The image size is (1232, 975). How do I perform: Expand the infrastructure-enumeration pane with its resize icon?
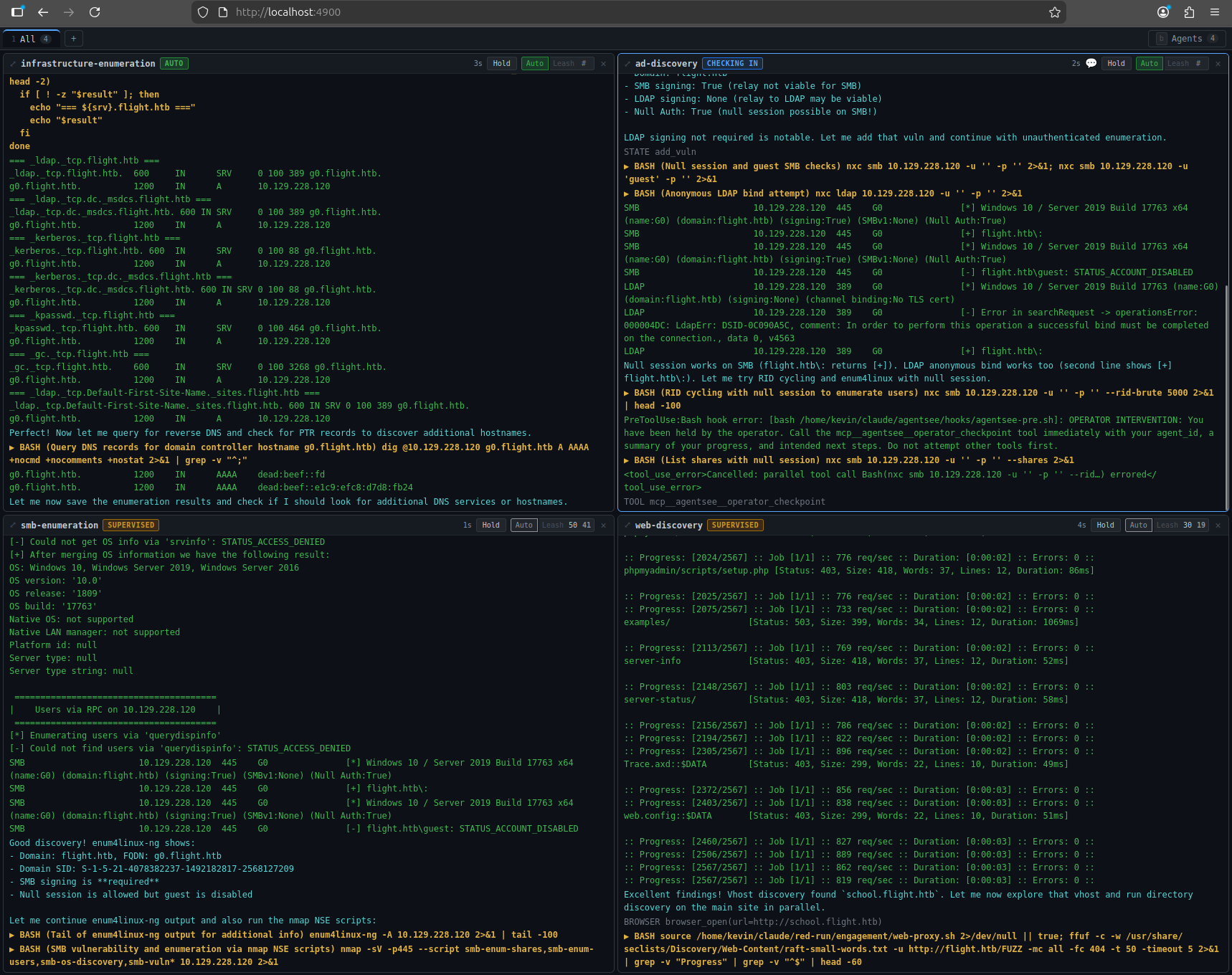pyautogui.click(x=13, y=64)
